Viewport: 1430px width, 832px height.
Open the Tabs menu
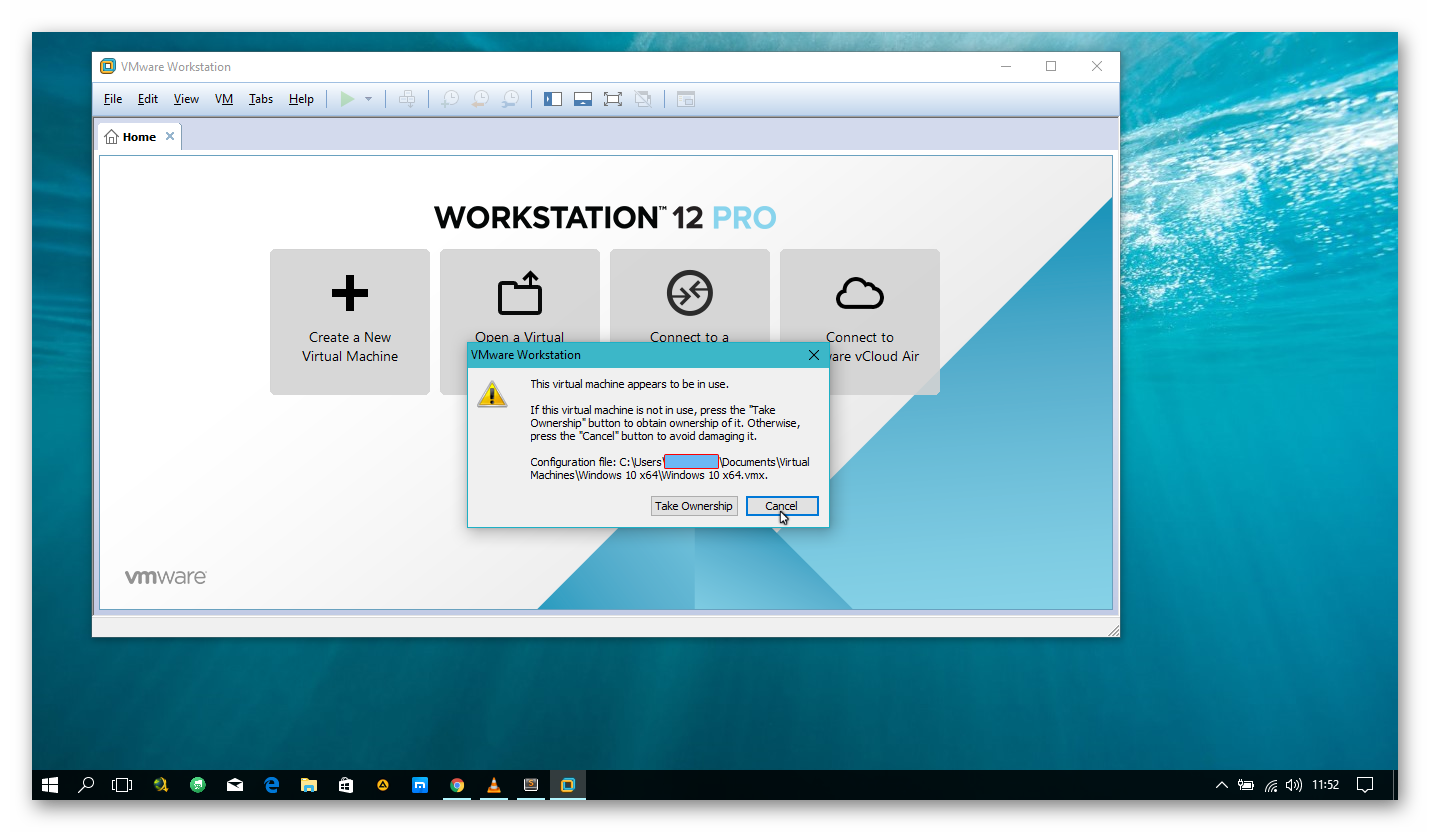click(x=261, y=99)
